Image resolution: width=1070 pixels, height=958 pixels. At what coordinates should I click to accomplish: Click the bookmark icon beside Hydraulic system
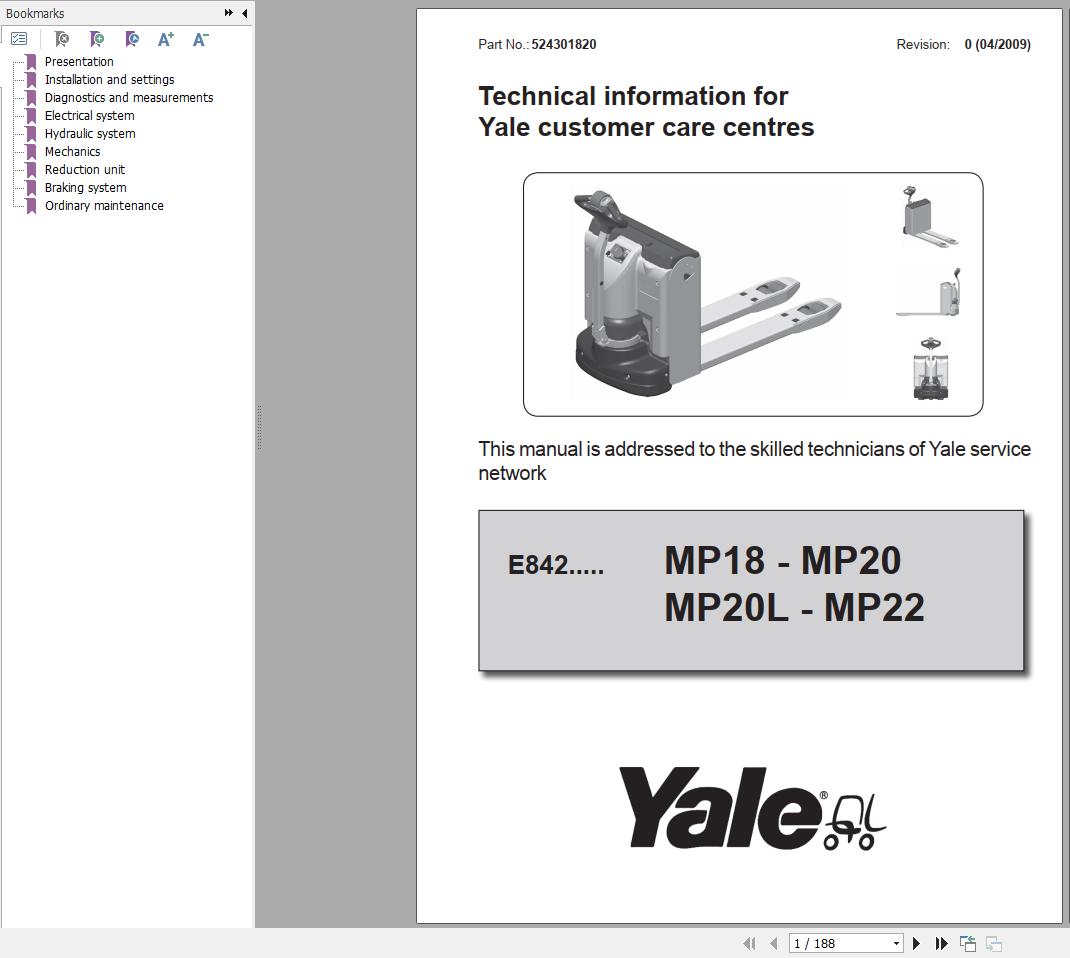coord(31,134)
